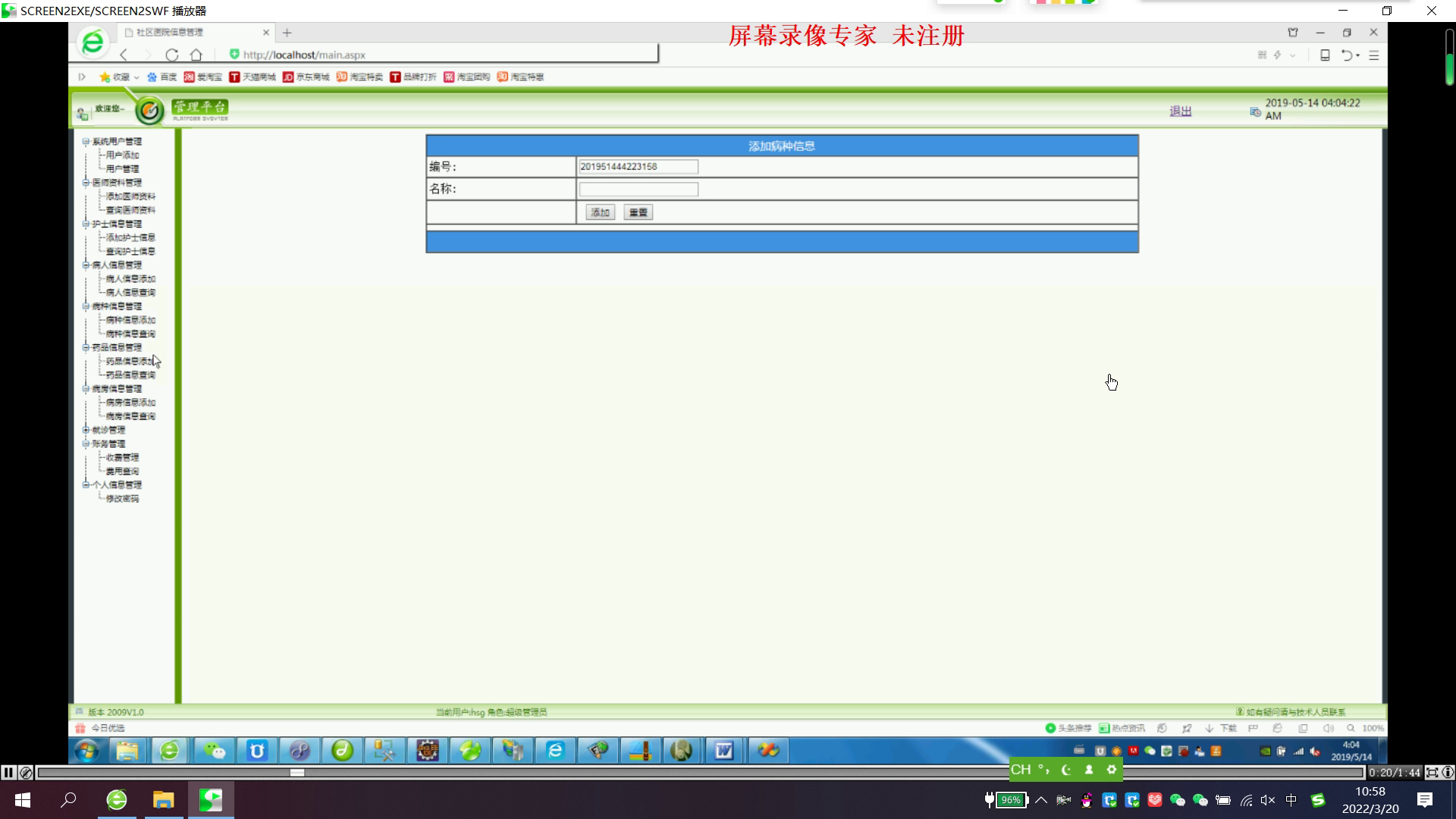Image resolution: width=1456 pixels, height=819 pixels.
Task: Open 病种信息查询 in the tree
Action: tap(130, 334)
